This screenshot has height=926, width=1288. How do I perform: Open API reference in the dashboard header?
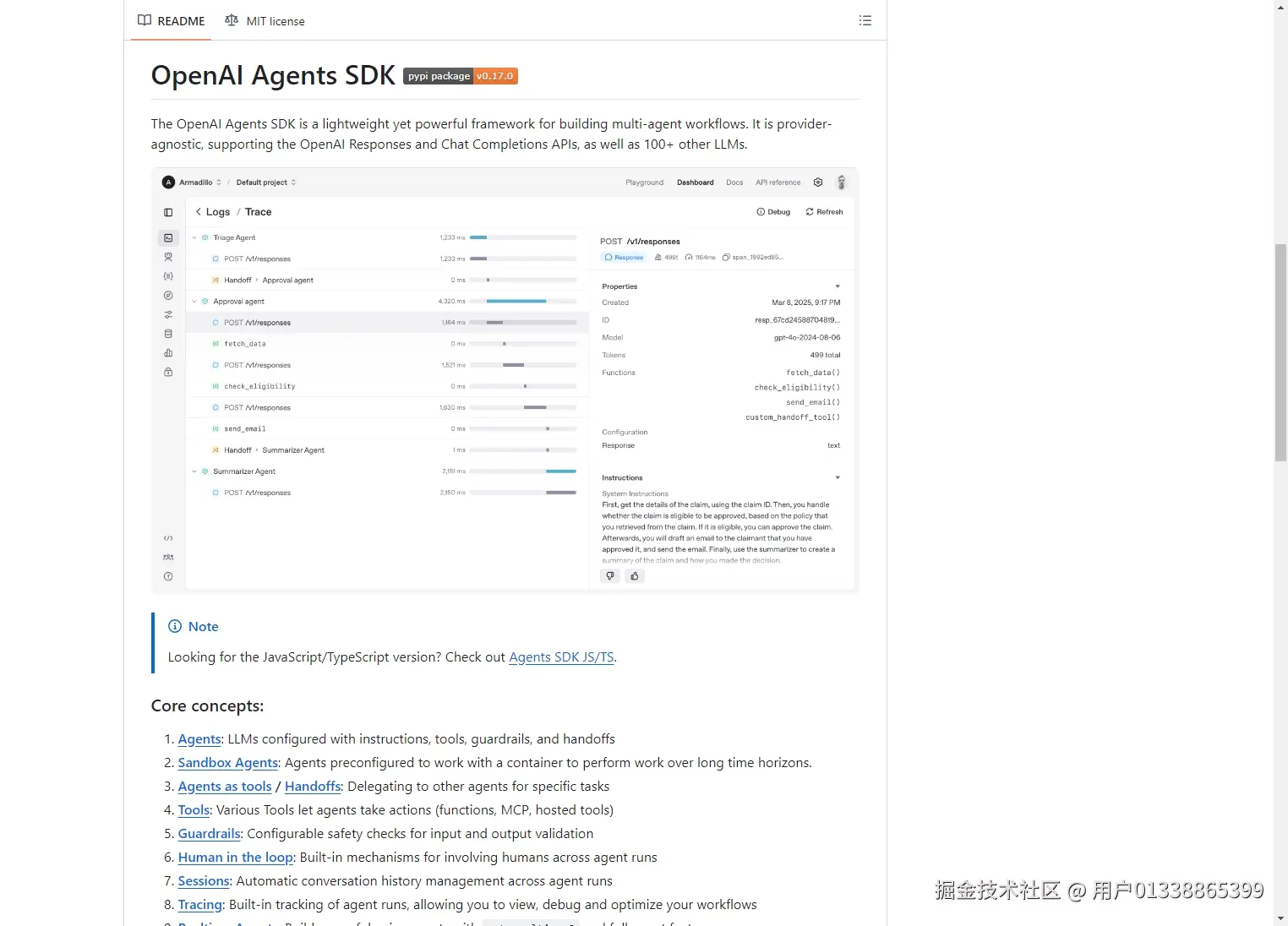(x=778, y=182)
